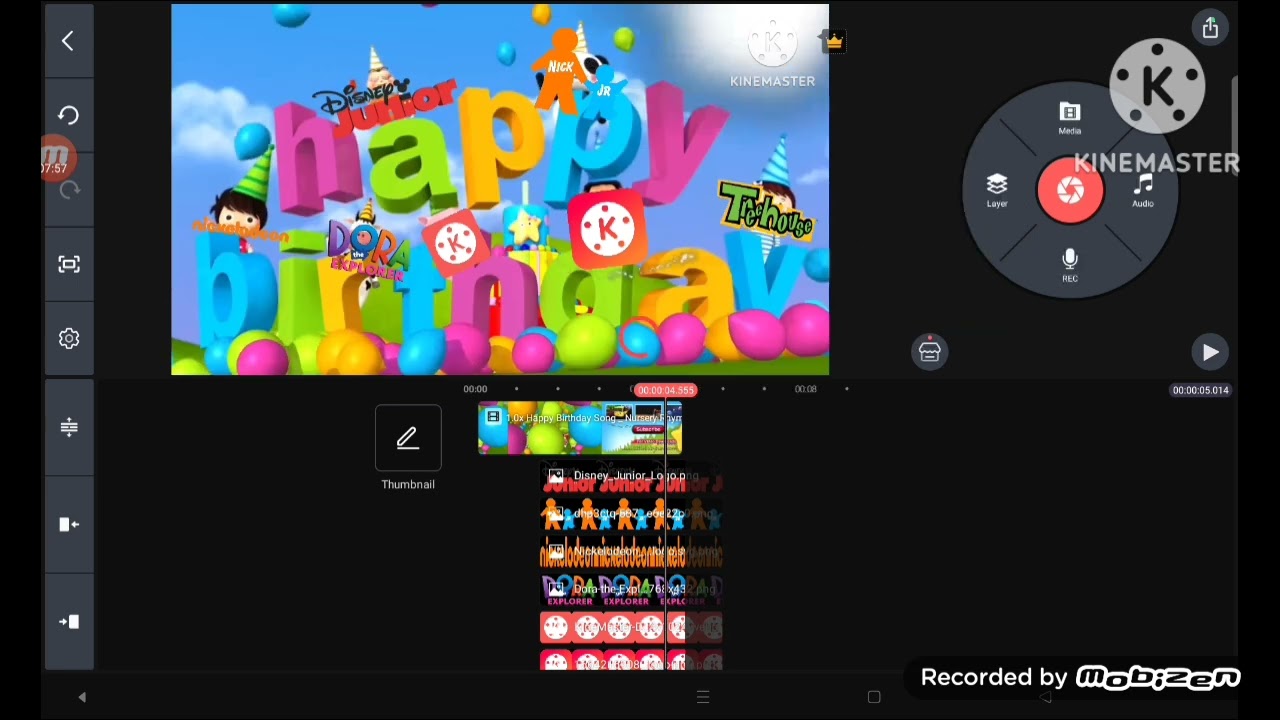Tap the Android recents navigation button
Viewport: 1280px width, 720px height.
(x=703, y=697)
